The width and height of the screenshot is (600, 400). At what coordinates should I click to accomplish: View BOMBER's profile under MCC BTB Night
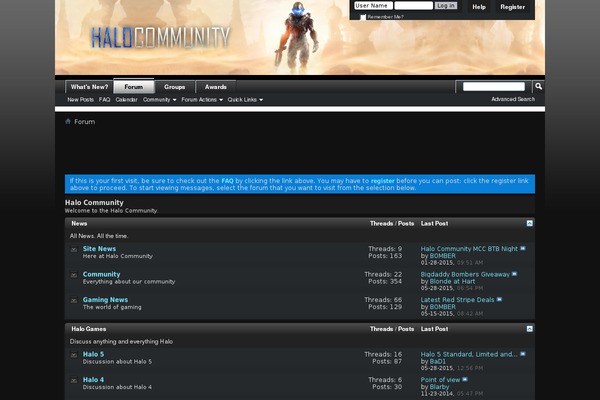442,256
